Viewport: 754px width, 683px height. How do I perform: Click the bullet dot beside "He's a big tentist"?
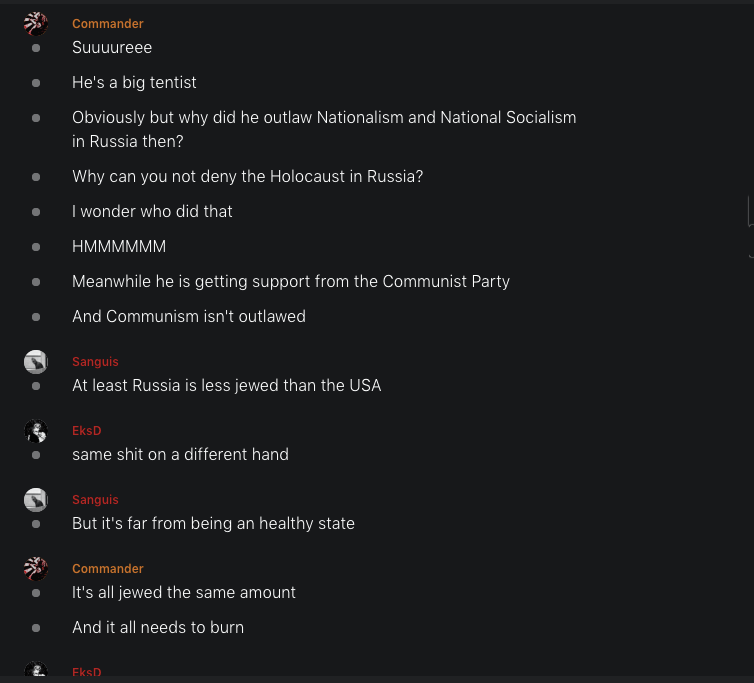point(36,83)
